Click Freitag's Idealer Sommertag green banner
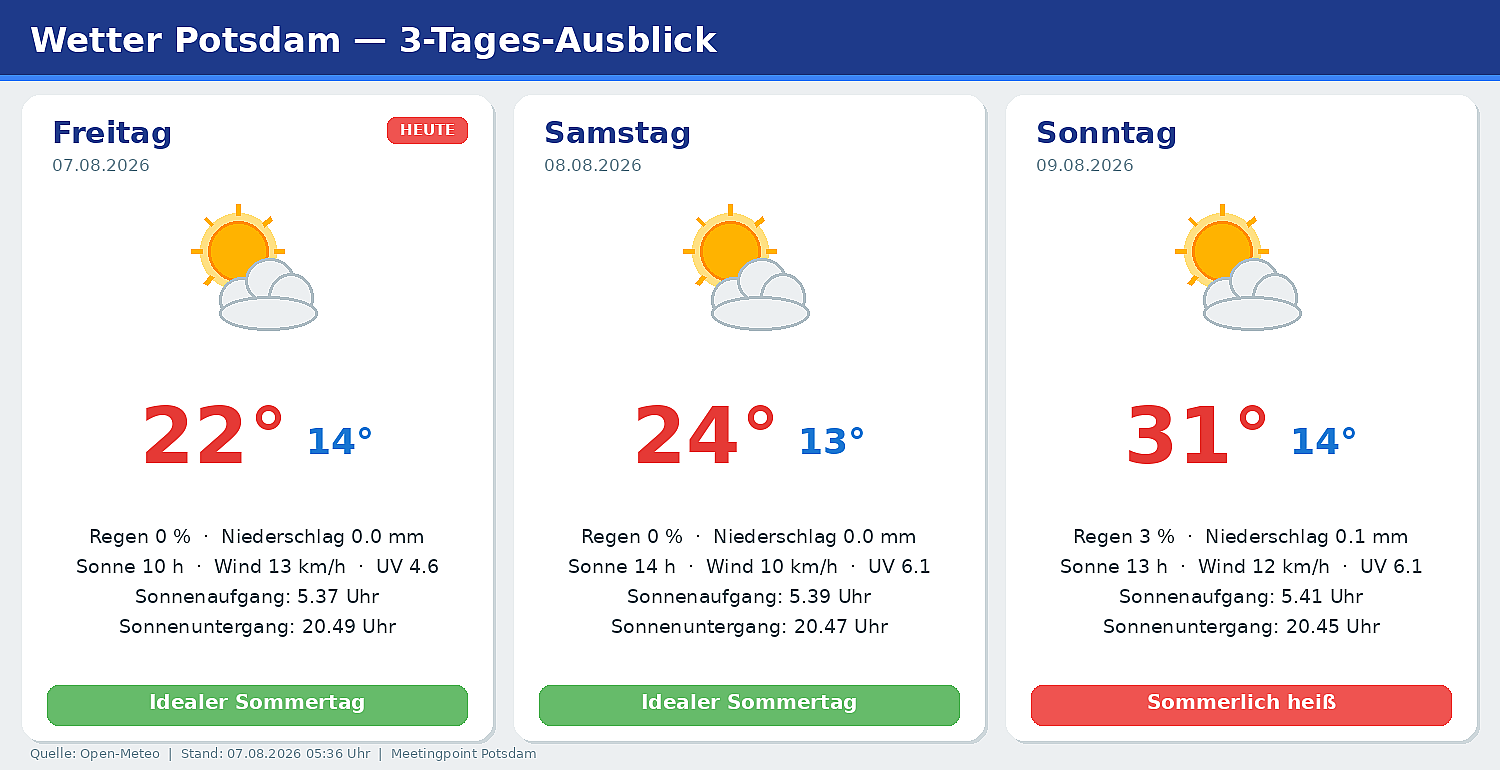 click(257, 705)
